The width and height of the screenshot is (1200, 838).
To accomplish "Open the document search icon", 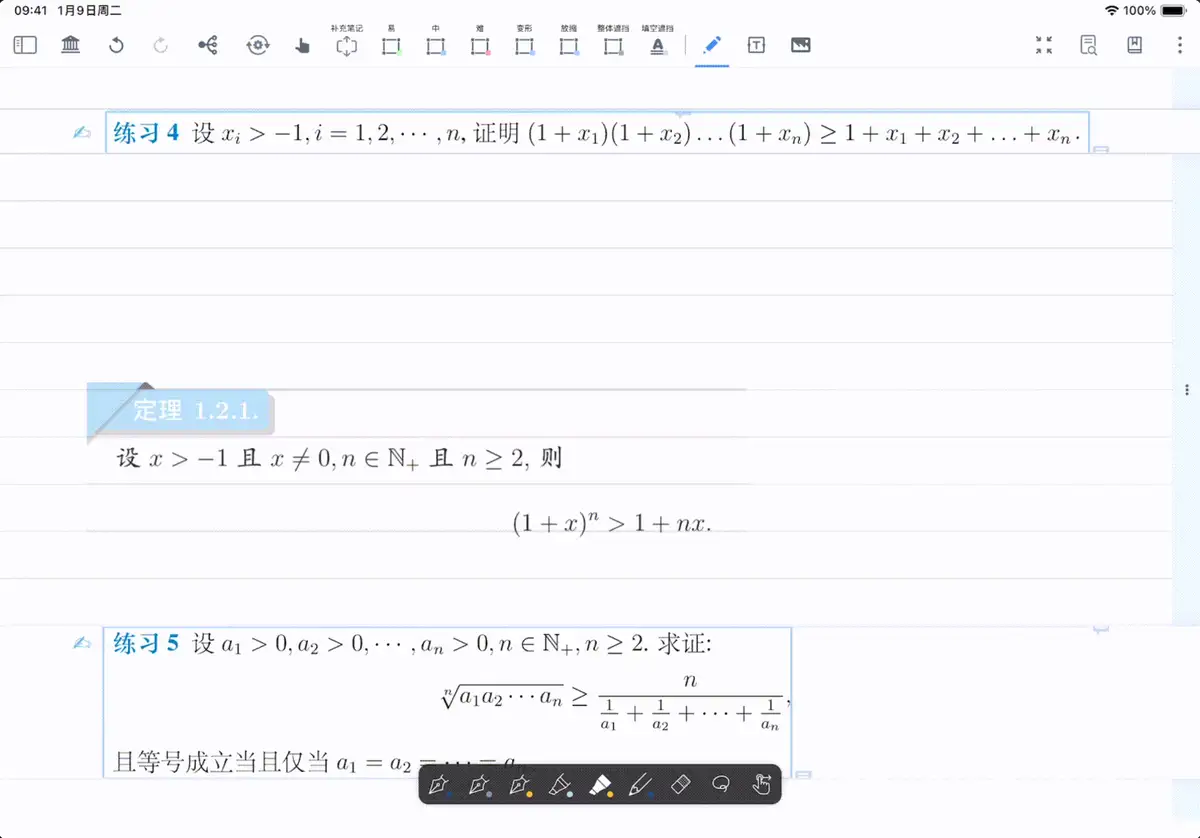I will pos(1089,45).
